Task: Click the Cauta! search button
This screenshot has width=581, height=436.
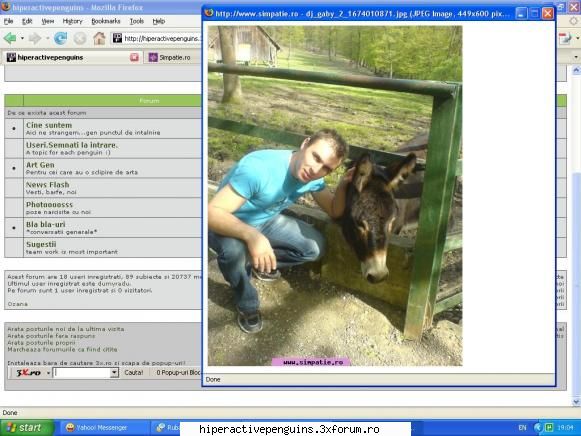Action: pos(133,373)
